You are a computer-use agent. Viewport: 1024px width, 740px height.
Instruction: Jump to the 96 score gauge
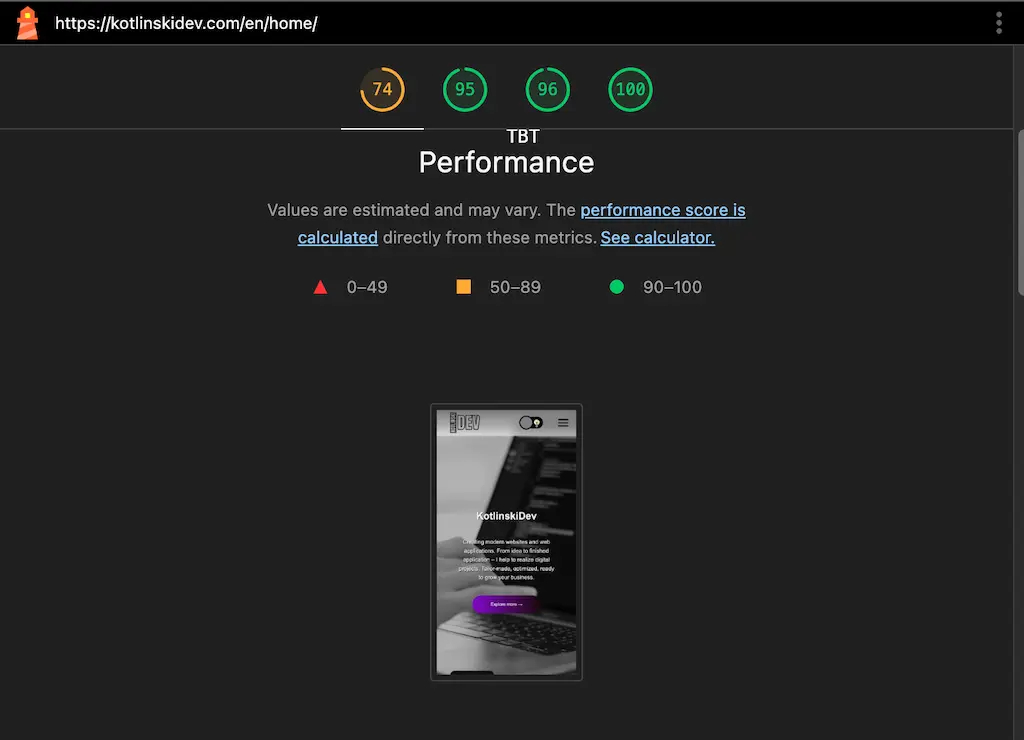coord(547,89)
